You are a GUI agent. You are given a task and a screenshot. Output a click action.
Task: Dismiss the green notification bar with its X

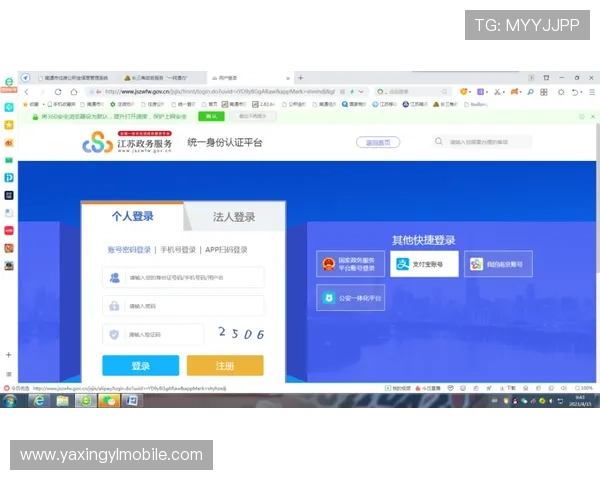pyautogui.click(x=593, y=116)
